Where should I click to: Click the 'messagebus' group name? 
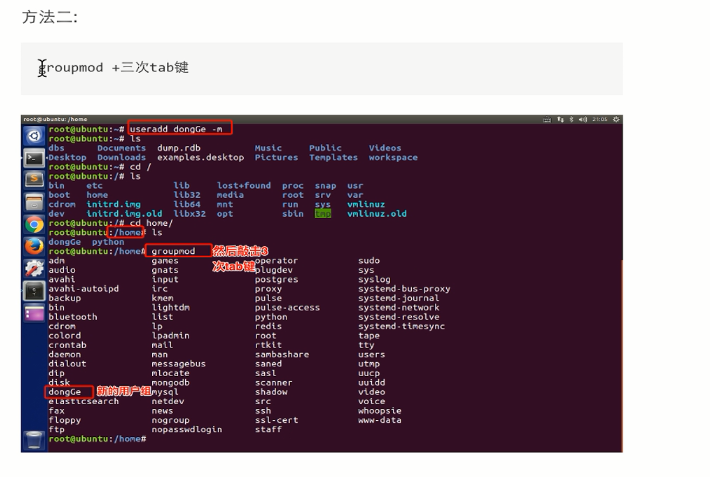pos(178,364)
